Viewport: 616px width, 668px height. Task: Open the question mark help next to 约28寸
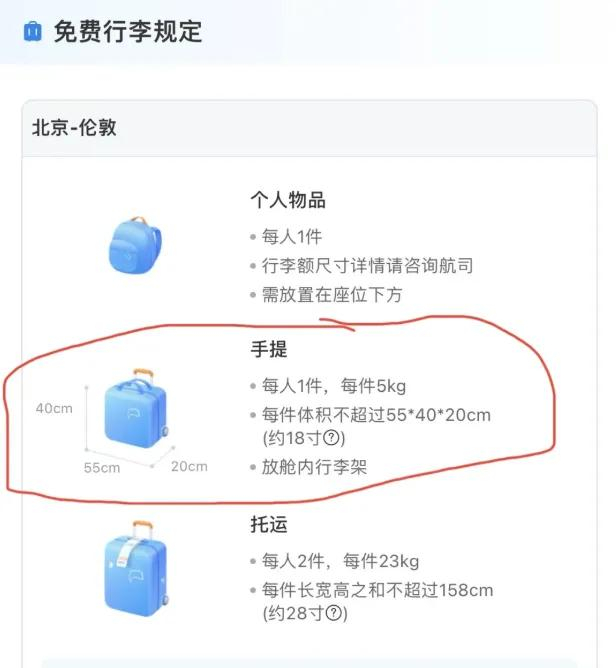(334, 613)
